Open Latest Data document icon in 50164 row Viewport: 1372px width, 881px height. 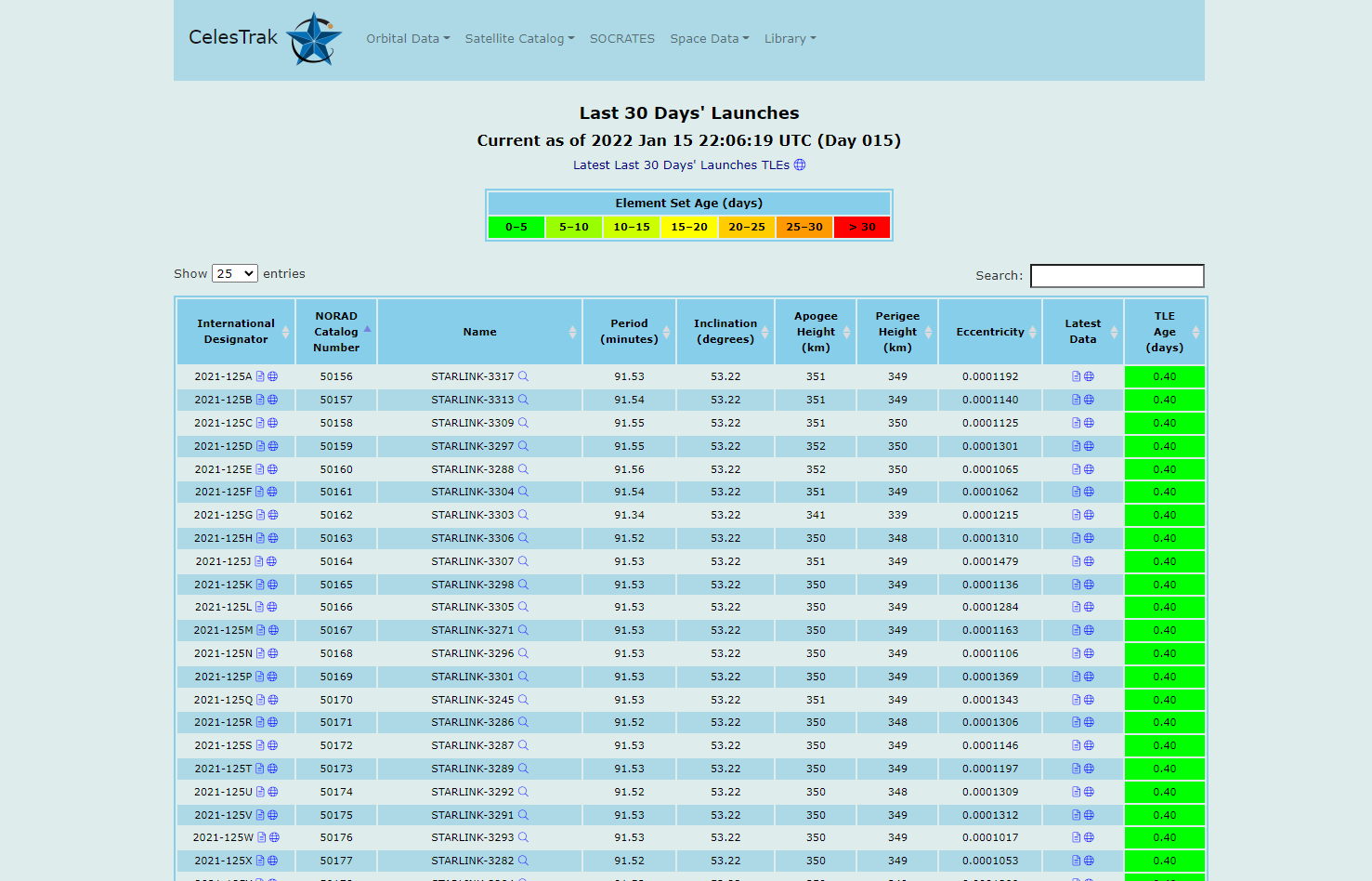coord(1076,561)
